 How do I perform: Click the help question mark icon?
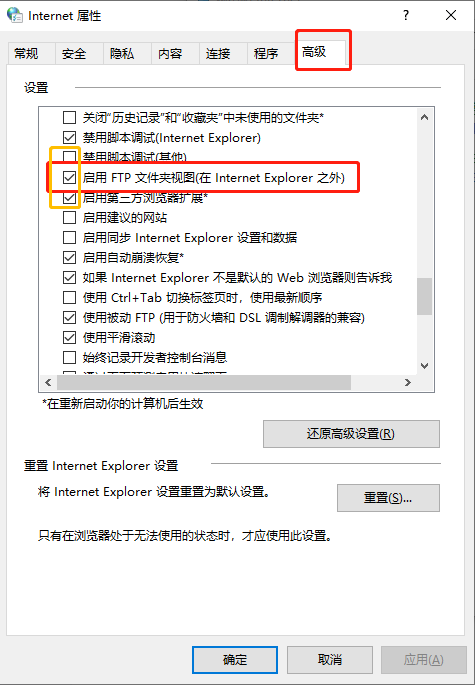pyautogui.click(x=406, y=15)
